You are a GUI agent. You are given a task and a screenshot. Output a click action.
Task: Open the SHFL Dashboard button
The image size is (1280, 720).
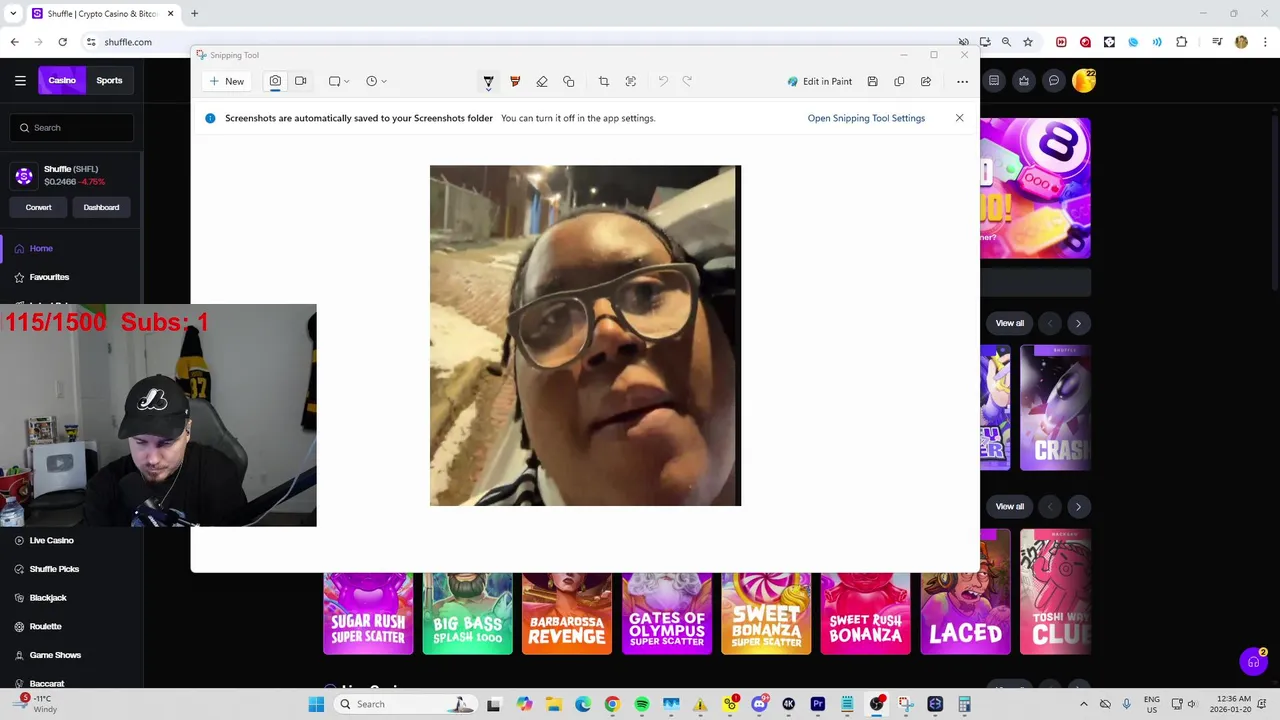pyautogui.click(x=101, y=207)
